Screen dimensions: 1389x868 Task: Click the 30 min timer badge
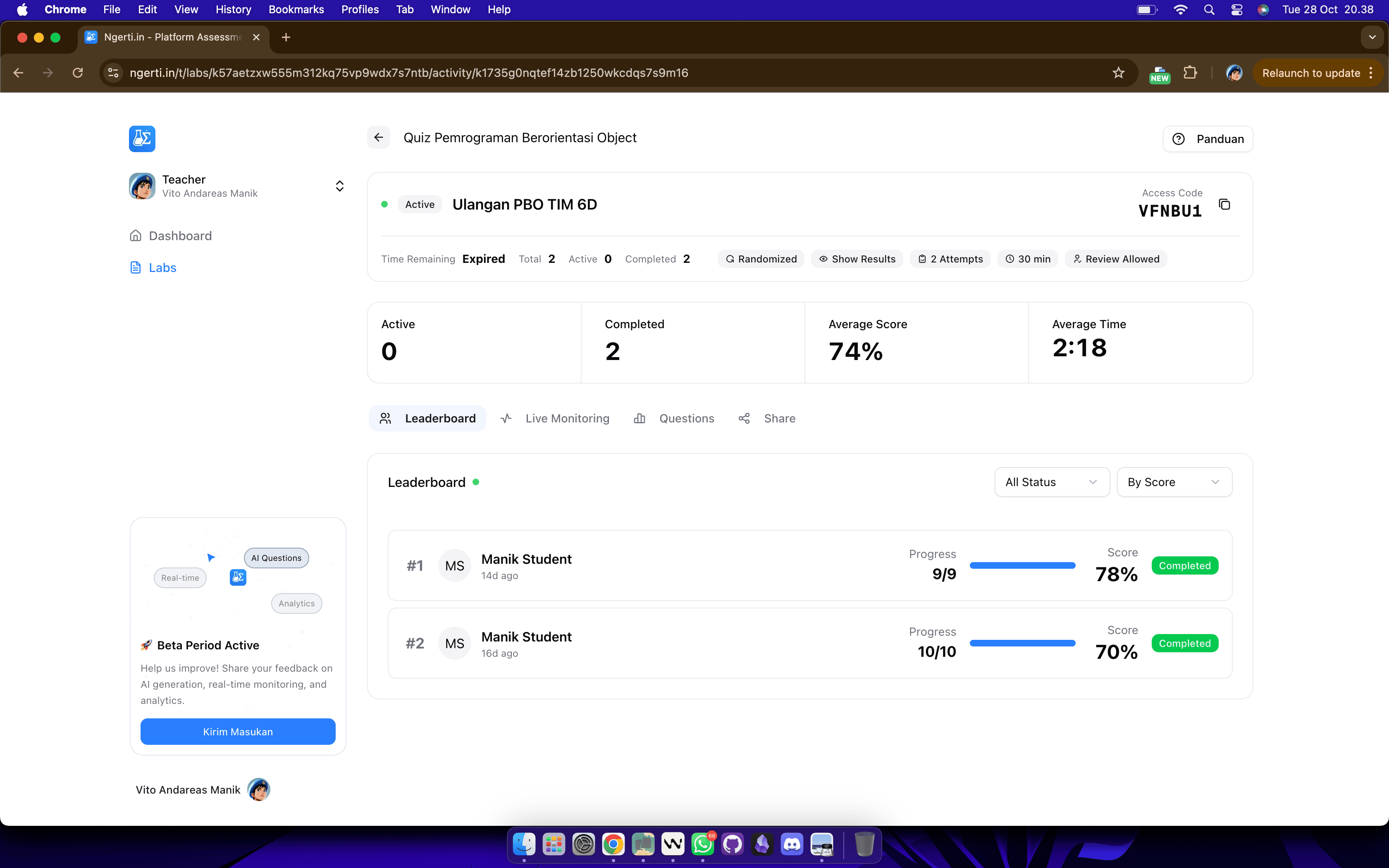(x=1027, y=259)
